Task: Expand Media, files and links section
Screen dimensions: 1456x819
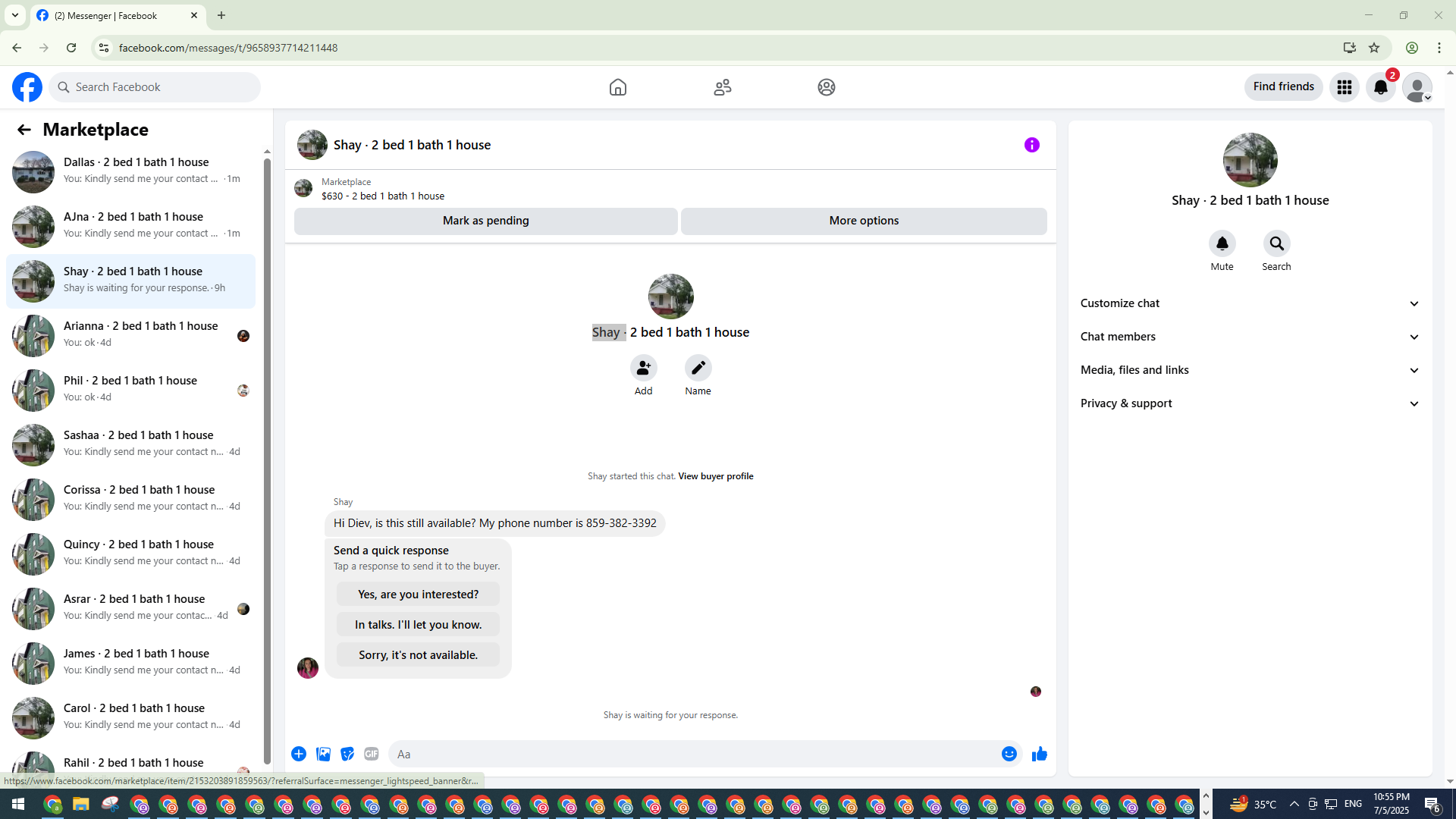Action: pos(1249,370)
